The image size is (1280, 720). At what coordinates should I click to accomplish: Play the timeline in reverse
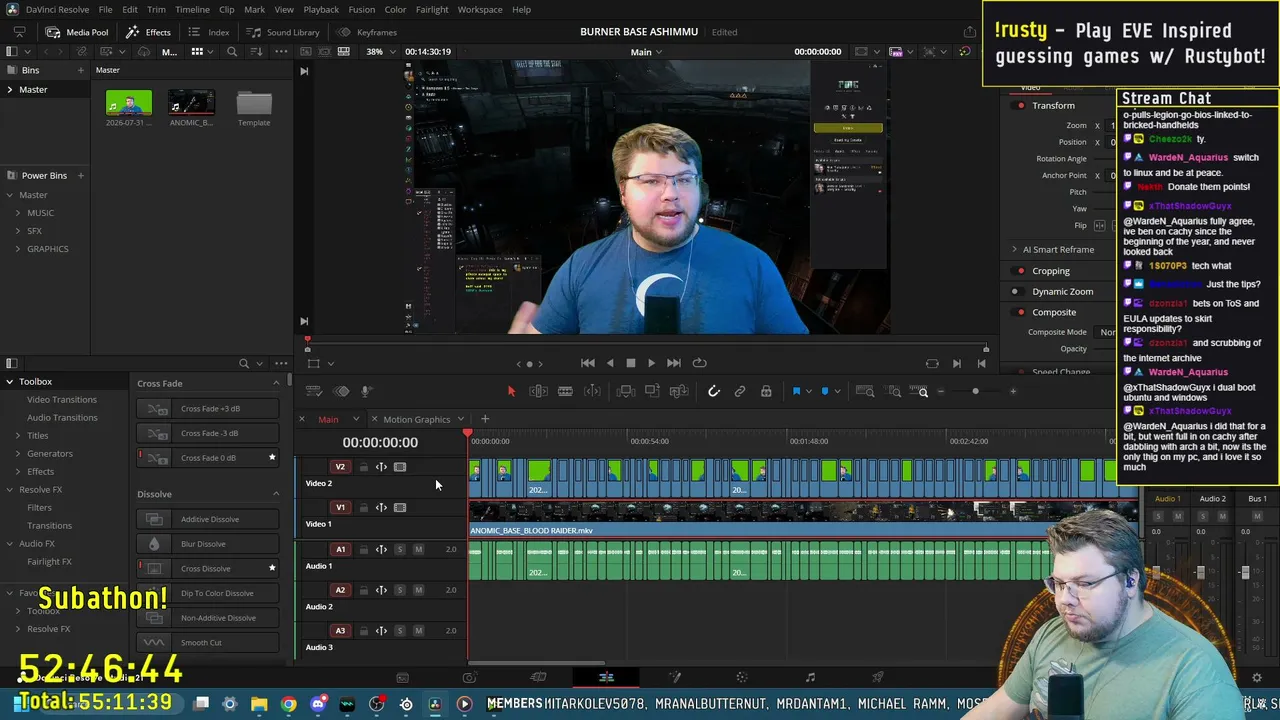point(610,363)
